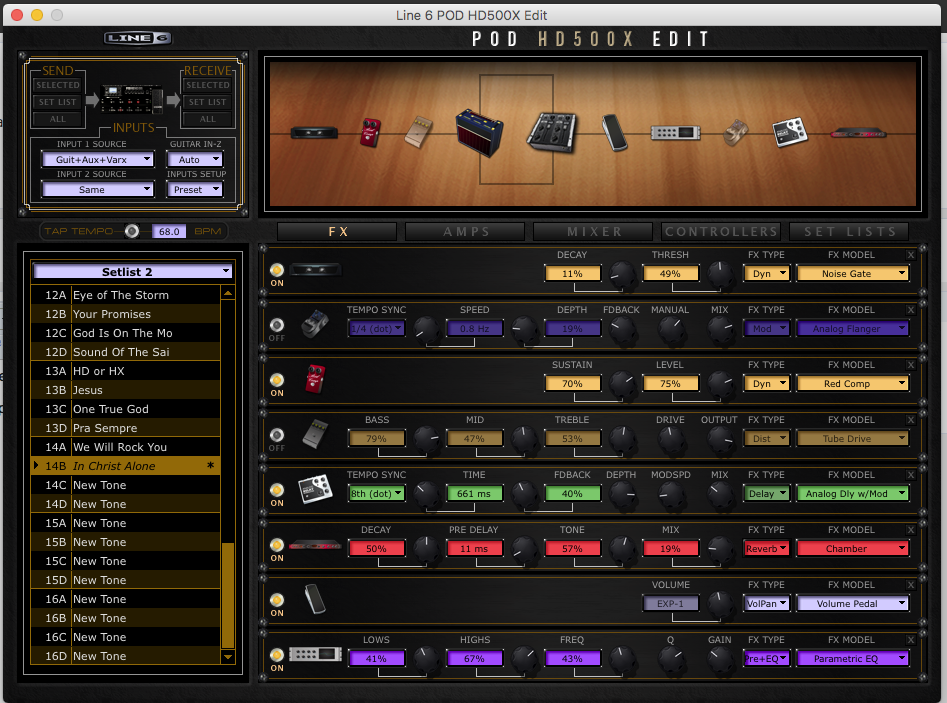
Task: Expand the Chamber FX Model dropdown
Action: coord(853,548)
